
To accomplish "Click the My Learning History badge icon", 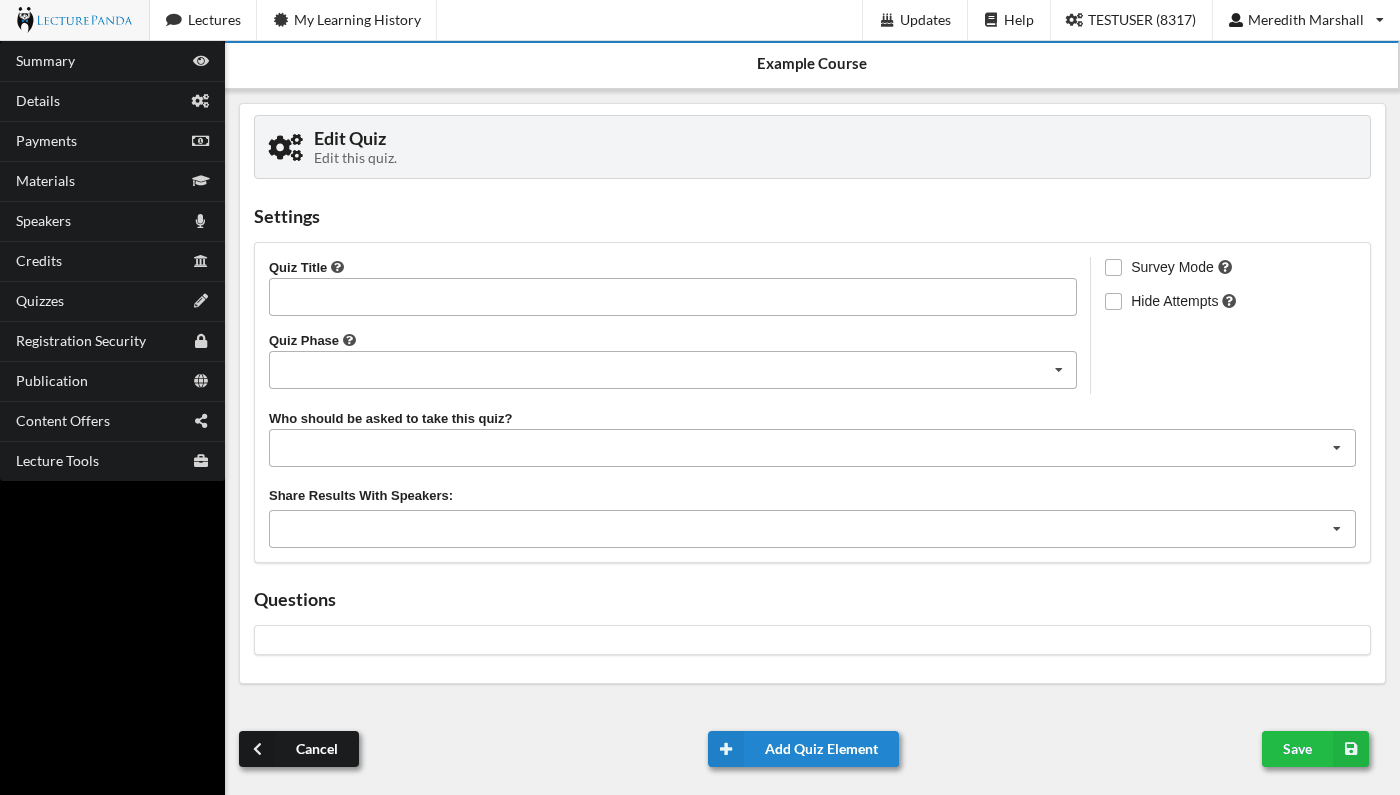I will click(x=281, y=20).
